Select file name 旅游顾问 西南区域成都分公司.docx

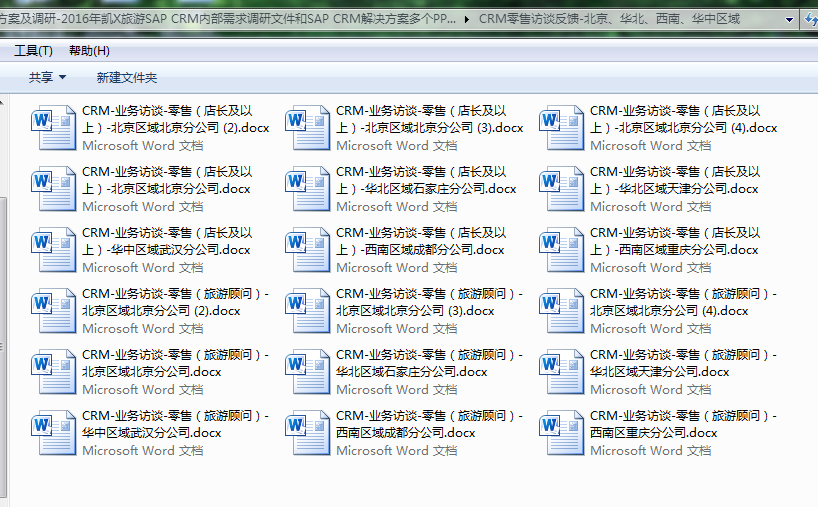pyautogui.click(x=429, y=424)
